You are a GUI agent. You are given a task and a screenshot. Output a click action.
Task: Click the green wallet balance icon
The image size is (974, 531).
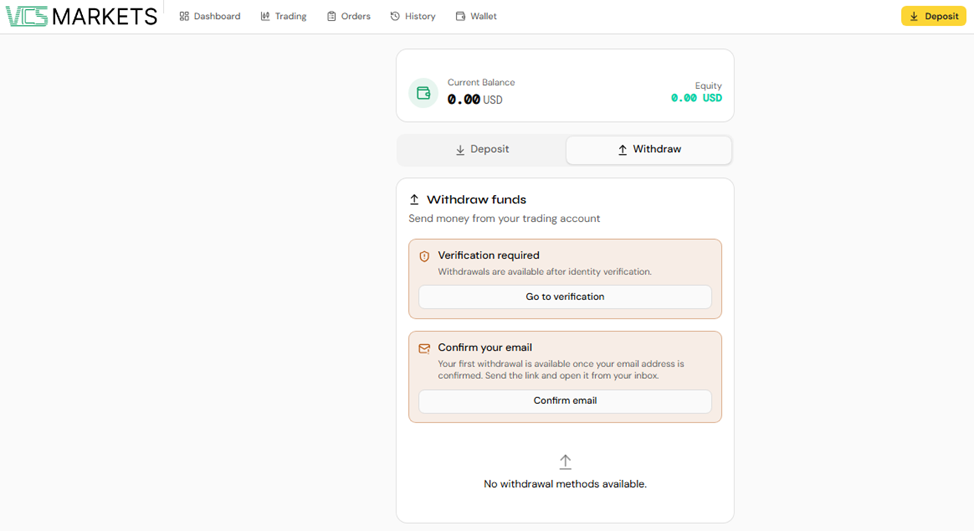click(x=424, y=93)
